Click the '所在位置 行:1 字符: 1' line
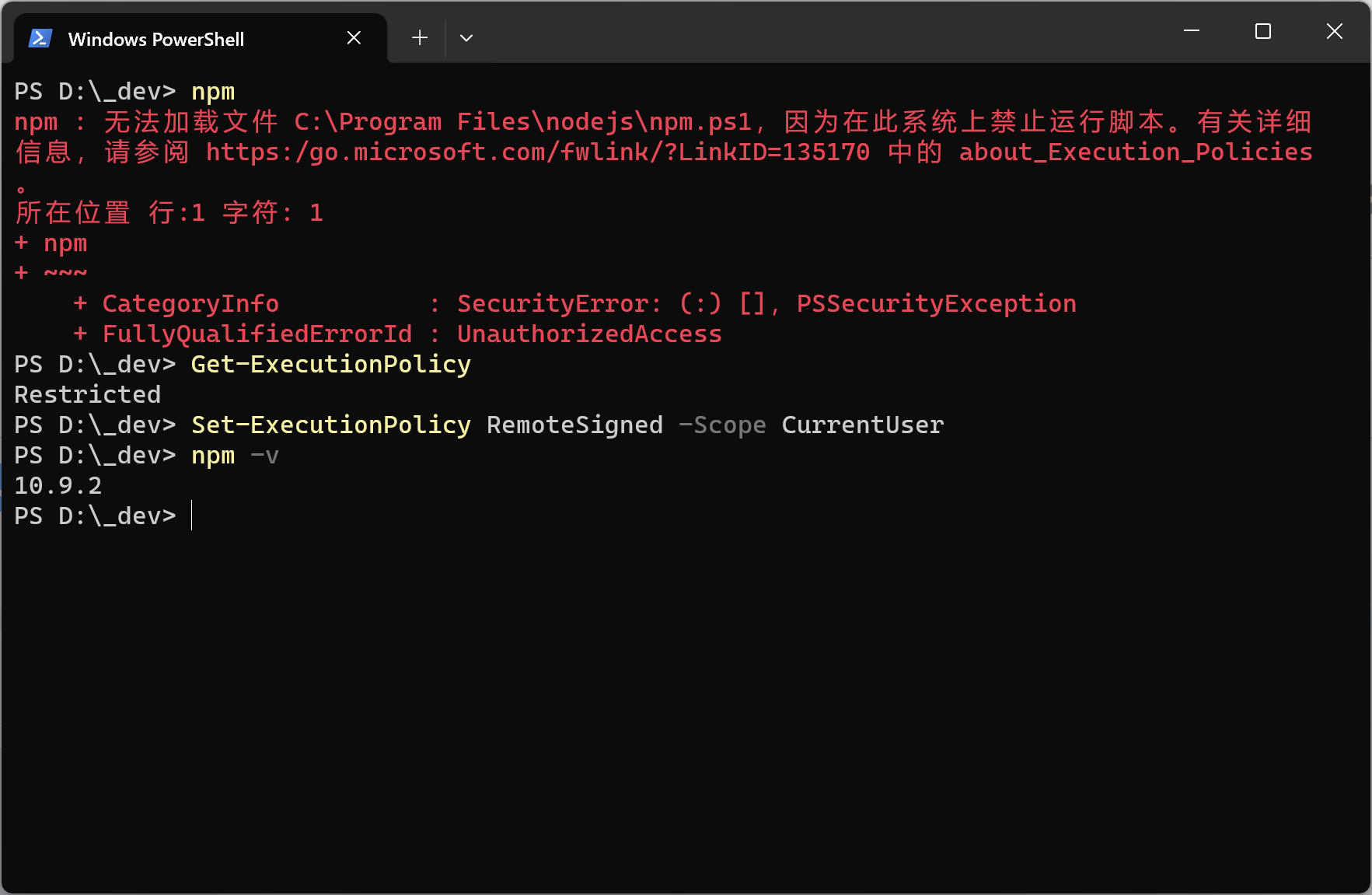The height and width of the screenshot is (895, 1372). 169,212
